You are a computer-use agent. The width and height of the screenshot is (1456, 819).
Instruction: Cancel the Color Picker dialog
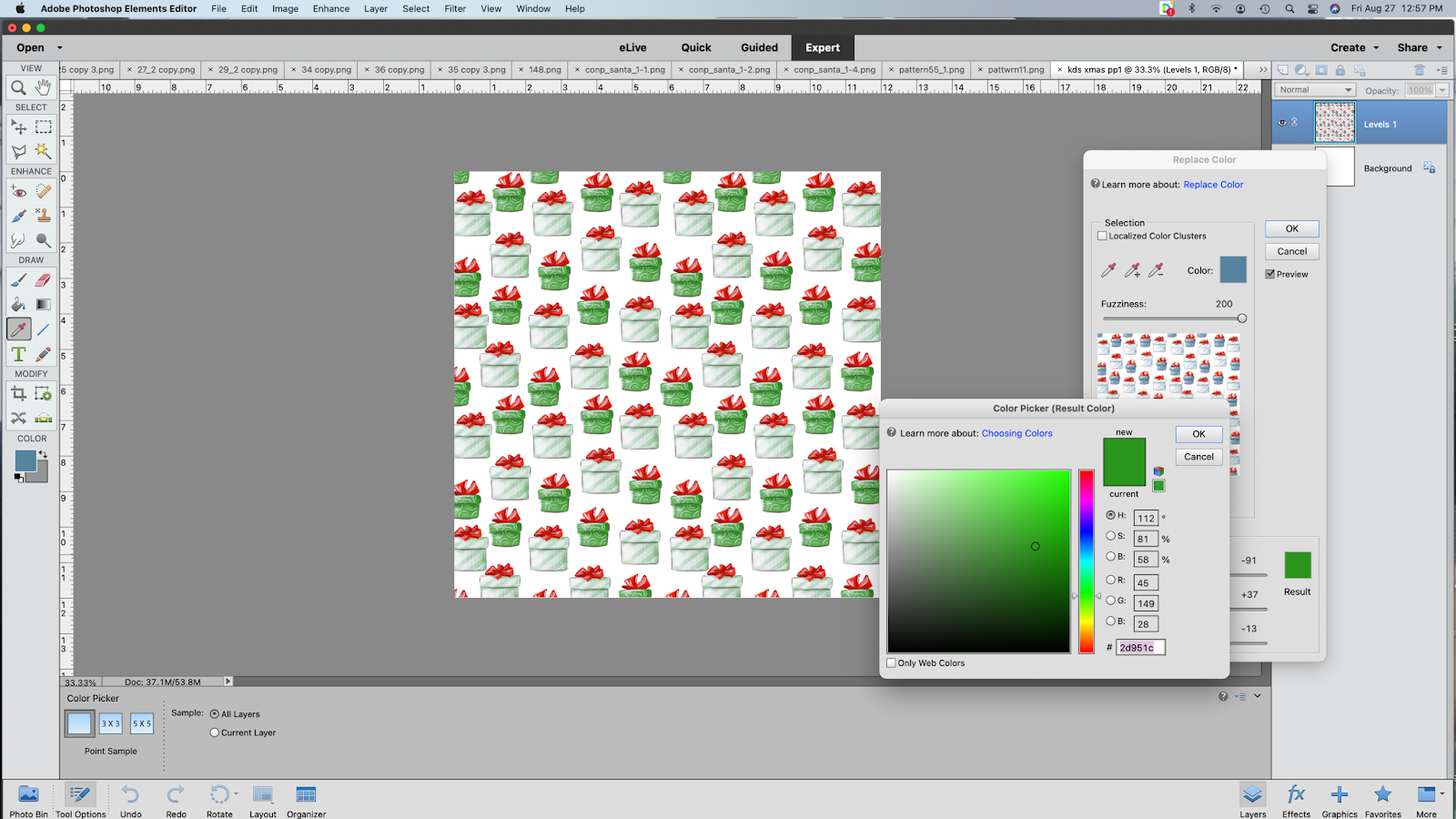click(1198, 457)
